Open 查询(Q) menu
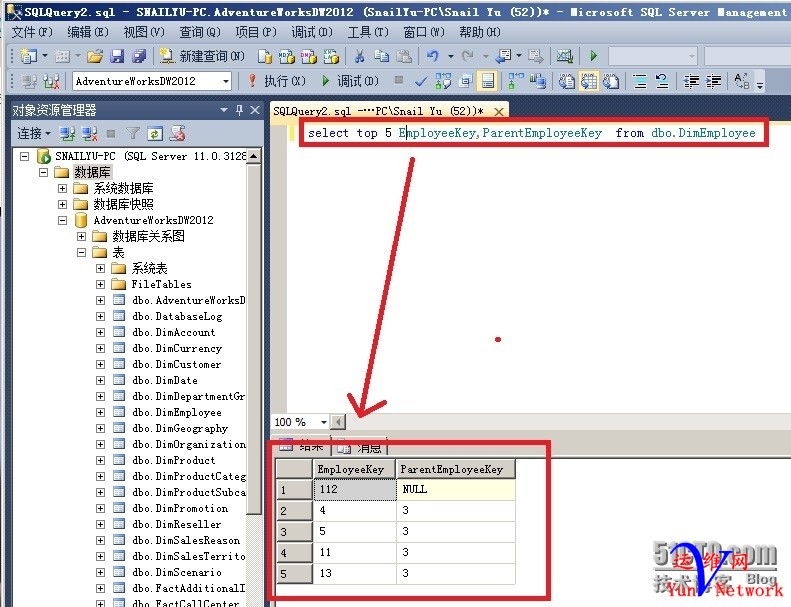791x607 pixels. click(200, 32)
